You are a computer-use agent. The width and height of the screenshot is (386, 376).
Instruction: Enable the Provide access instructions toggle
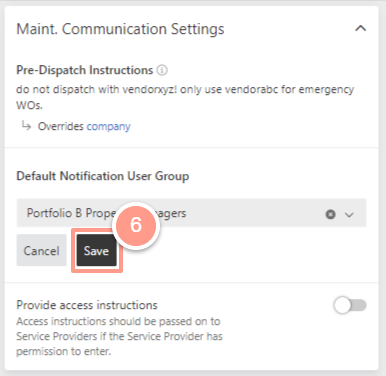350,305
